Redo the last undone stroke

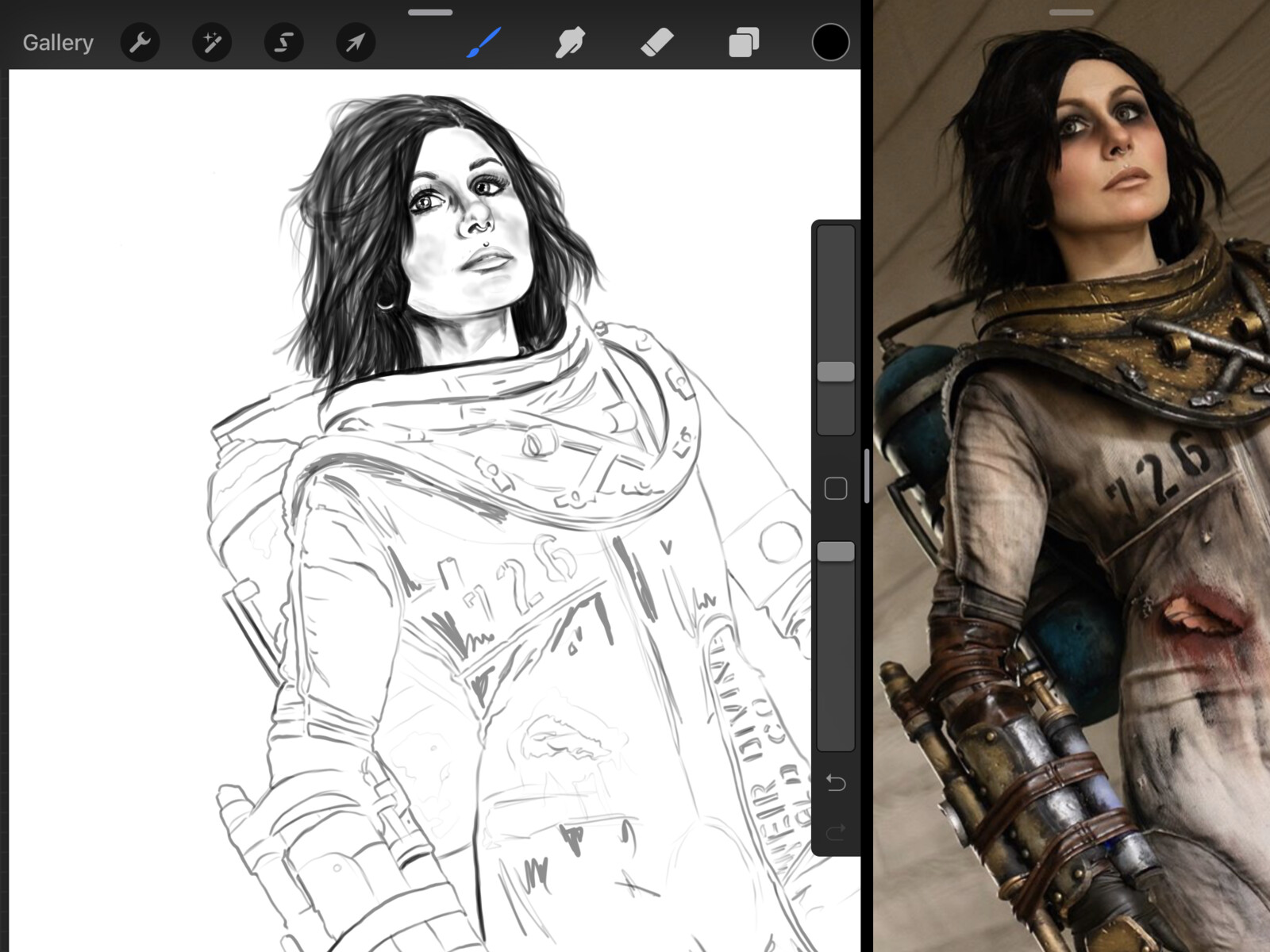coord(836,832)
